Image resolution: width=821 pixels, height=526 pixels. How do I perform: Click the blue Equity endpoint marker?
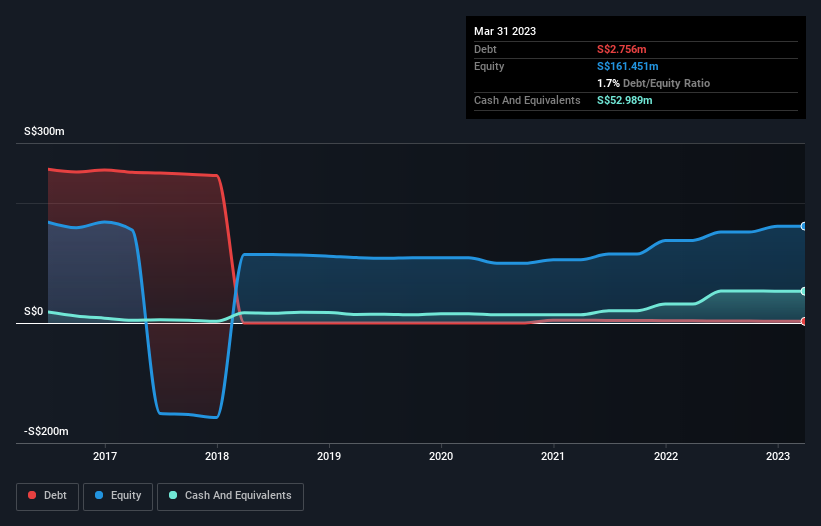[x=804, y=226]
